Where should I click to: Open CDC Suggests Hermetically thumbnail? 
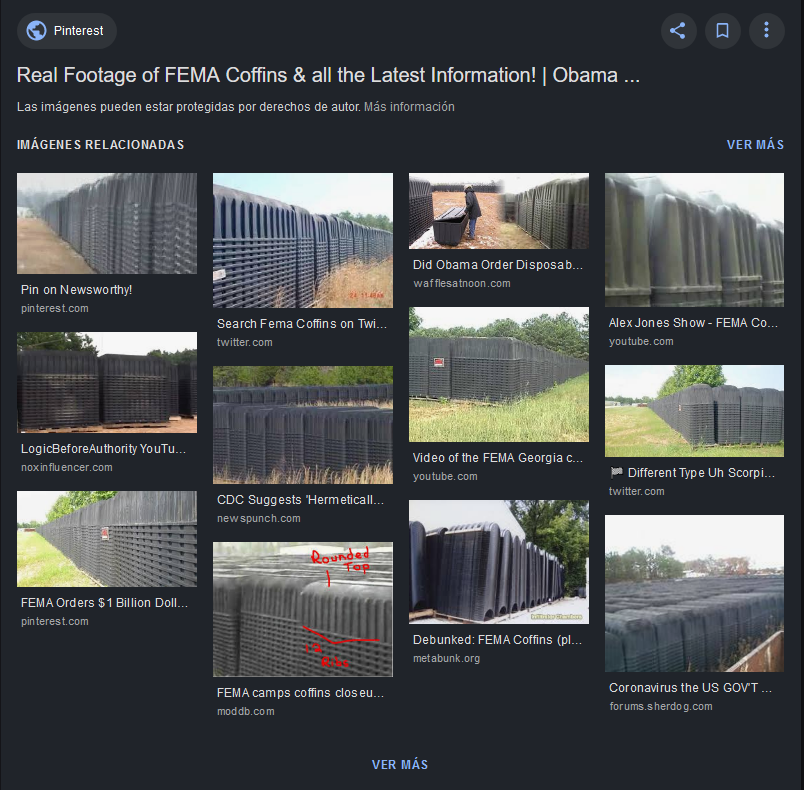[303, 425]
